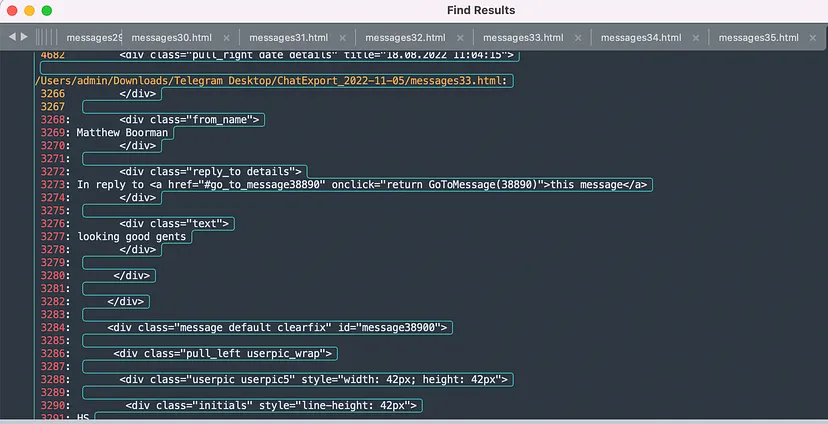Close the messages30.html tab
828x424 pixels.
pos(227,38)
